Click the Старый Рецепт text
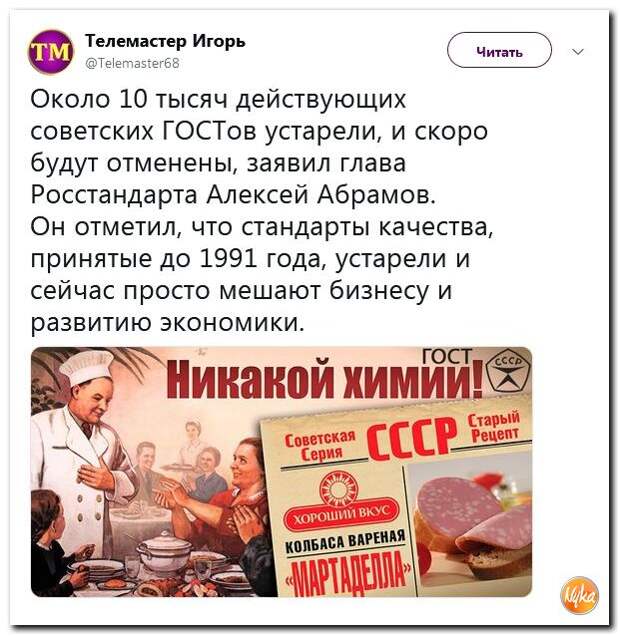 tap(493, 428)
